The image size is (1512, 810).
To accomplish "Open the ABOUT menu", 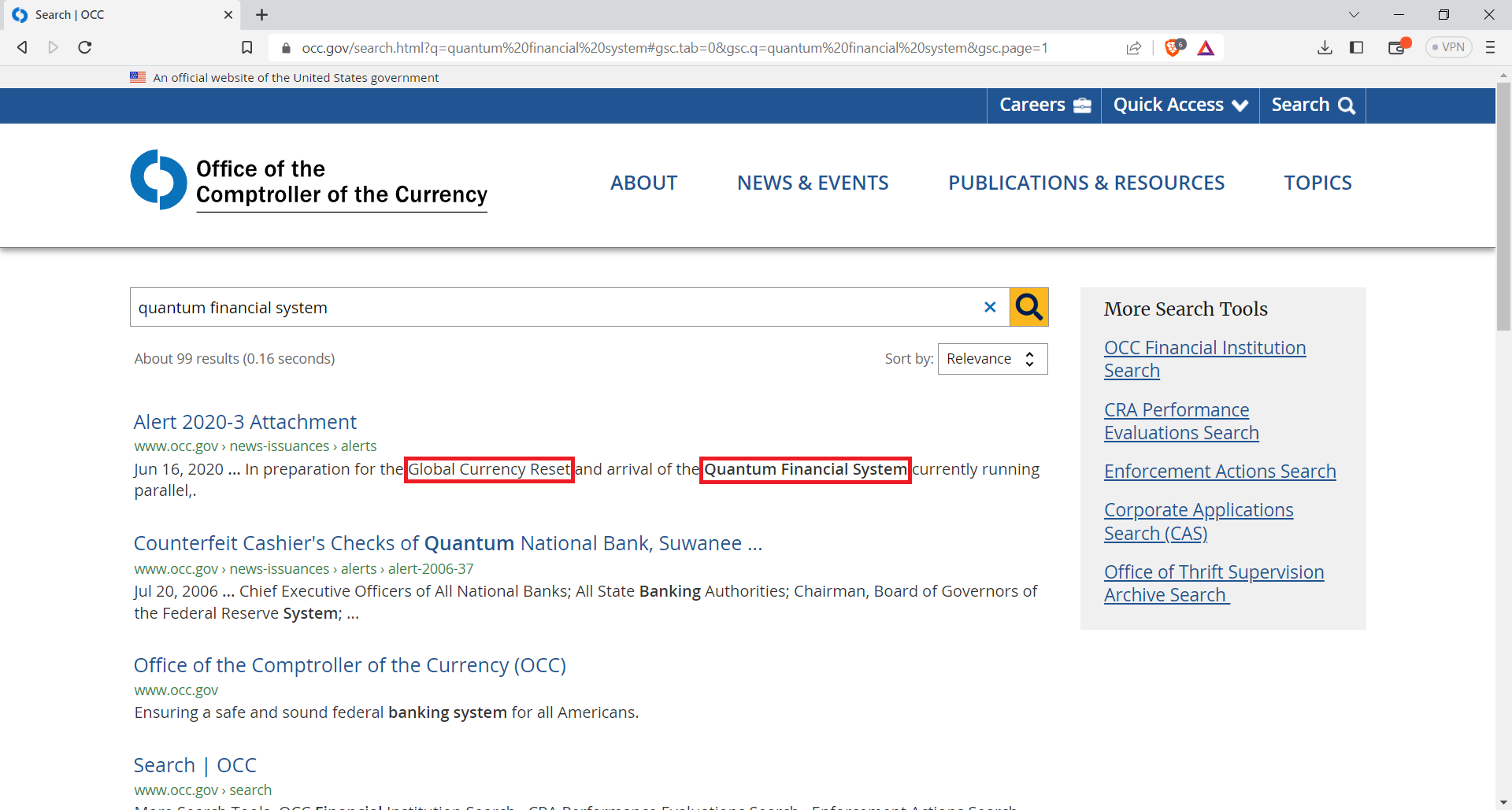I will coord(643,183).
